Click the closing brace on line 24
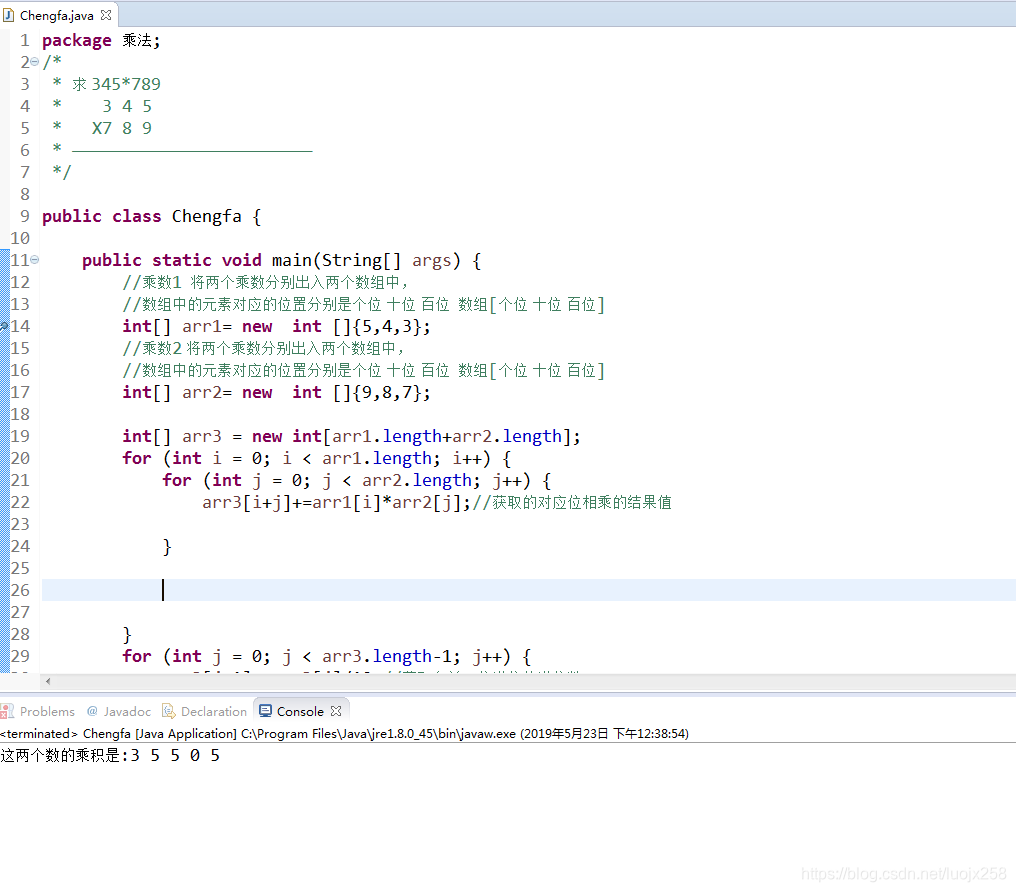This screenshot has width=1016, height=892. [167, 547]
